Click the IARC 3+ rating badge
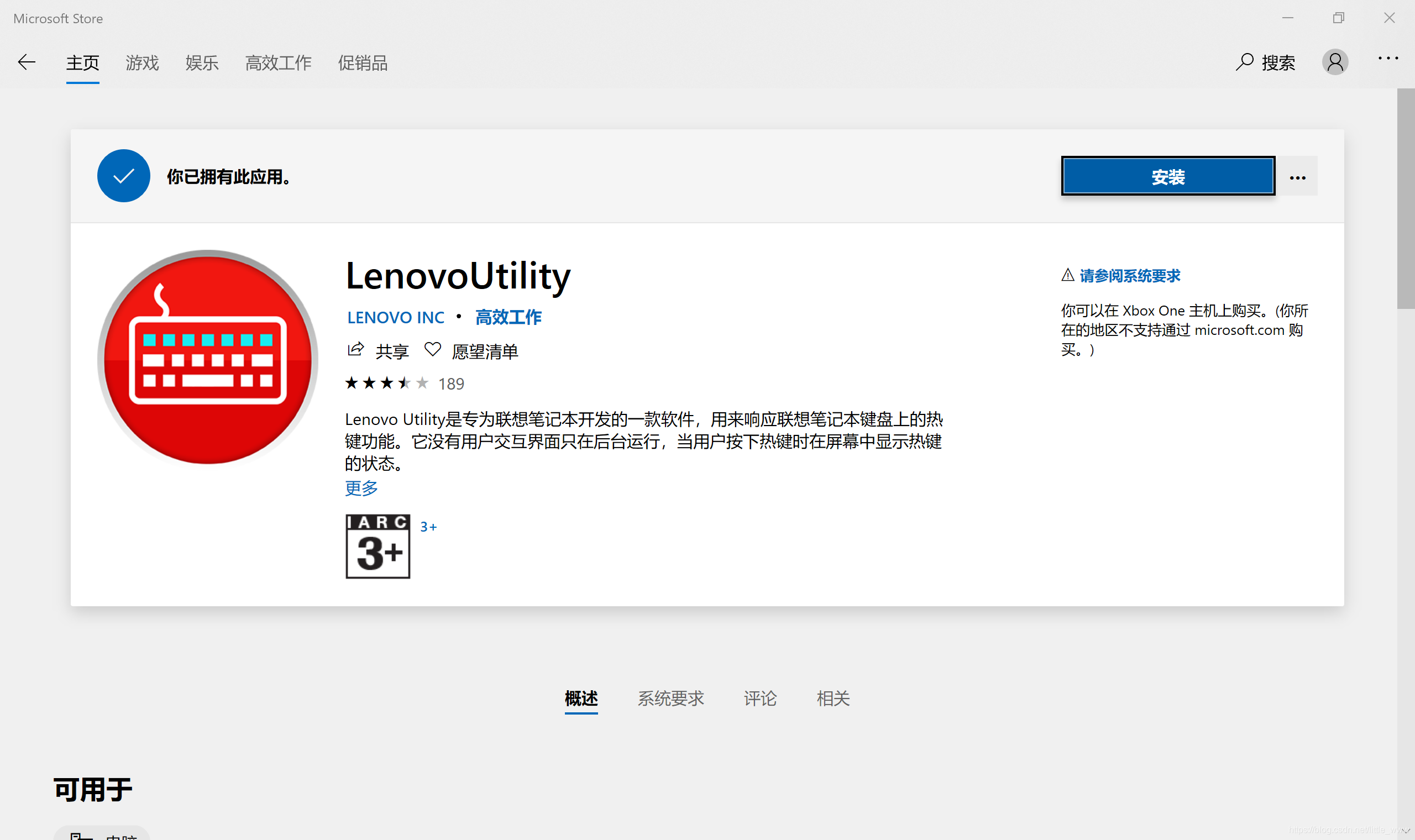1415x840 pixels. (x=378, y=546)
